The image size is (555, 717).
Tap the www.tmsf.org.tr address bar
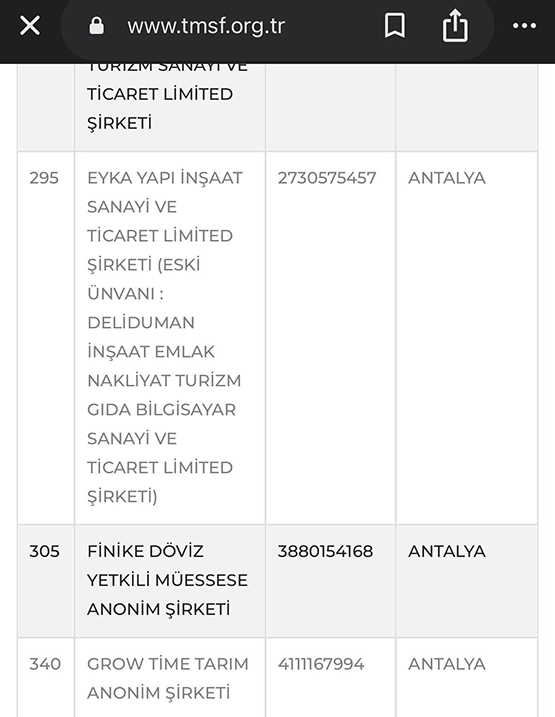pos(206,26)
